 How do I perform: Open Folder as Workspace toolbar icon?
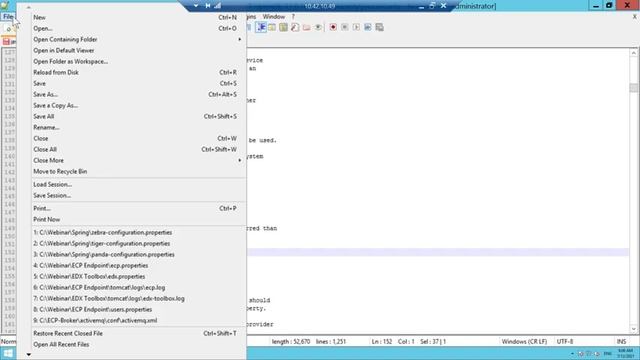pos(307,27)
